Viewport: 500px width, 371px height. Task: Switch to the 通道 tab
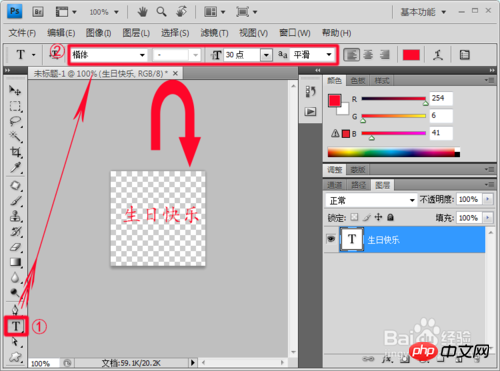[x=334, y=185]
